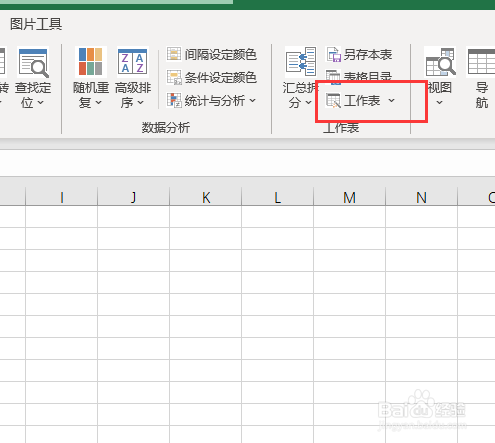Expand the 查找定位 dropdown arrow

click(x=41, y=102)
